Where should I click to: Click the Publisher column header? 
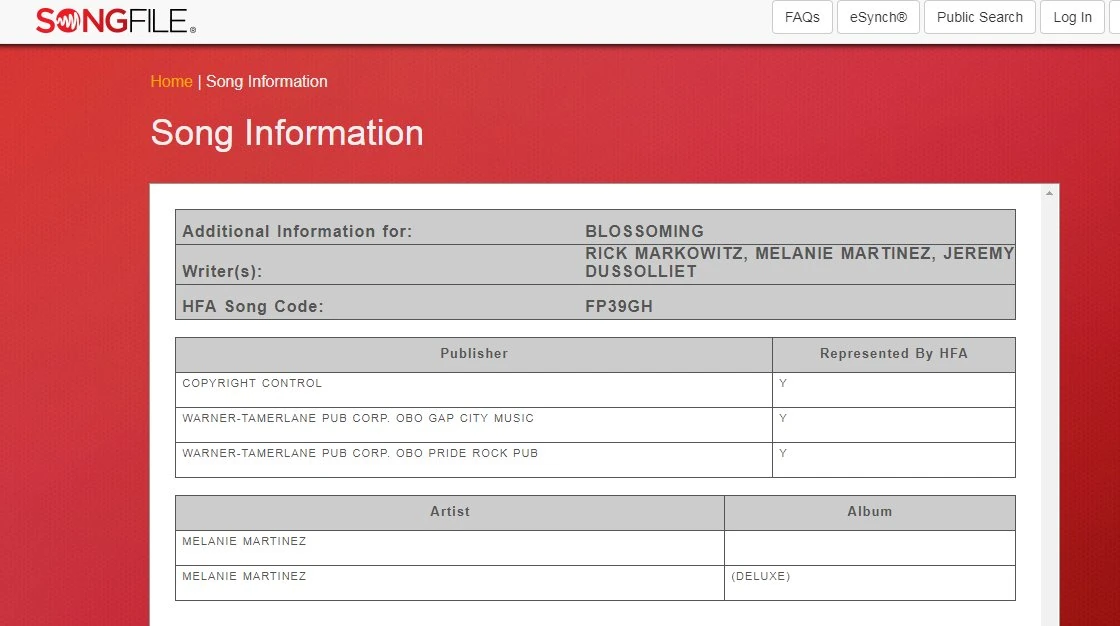pos(474,353)
